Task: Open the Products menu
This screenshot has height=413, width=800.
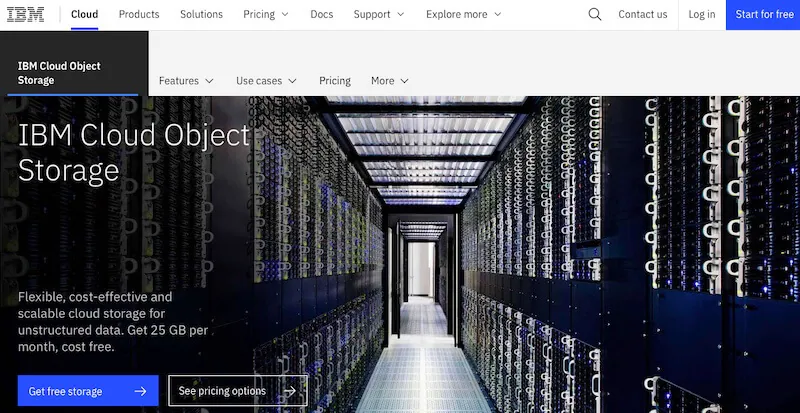Action: 139,14
